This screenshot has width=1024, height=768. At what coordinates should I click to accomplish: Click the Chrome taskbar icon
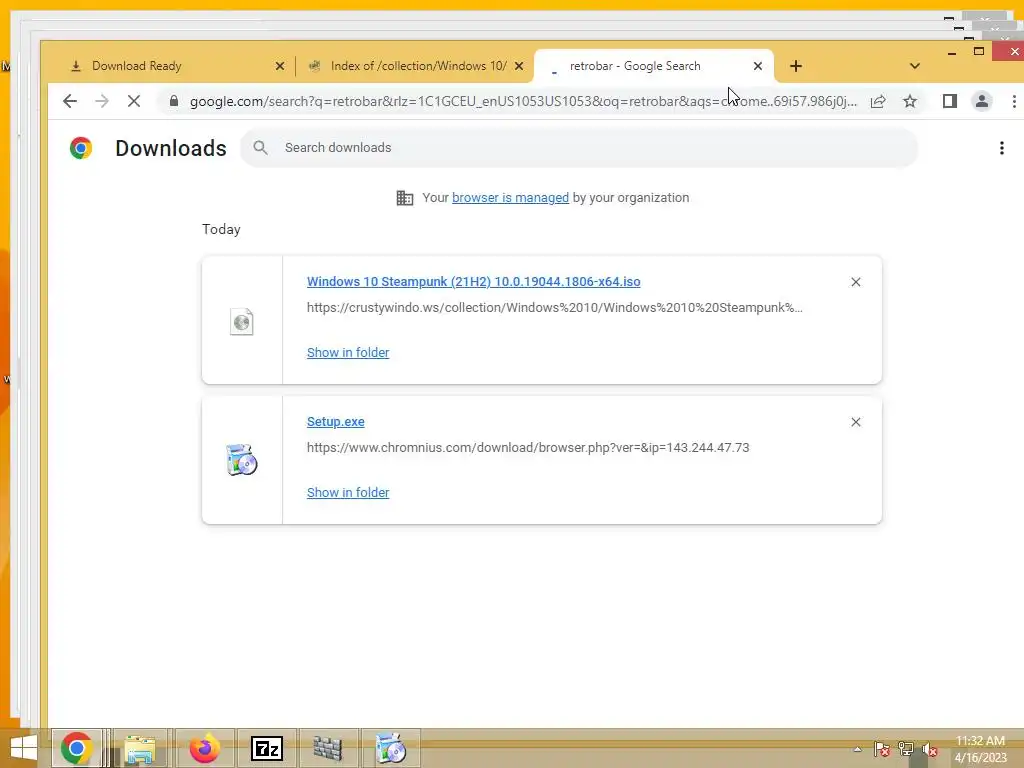76,748
